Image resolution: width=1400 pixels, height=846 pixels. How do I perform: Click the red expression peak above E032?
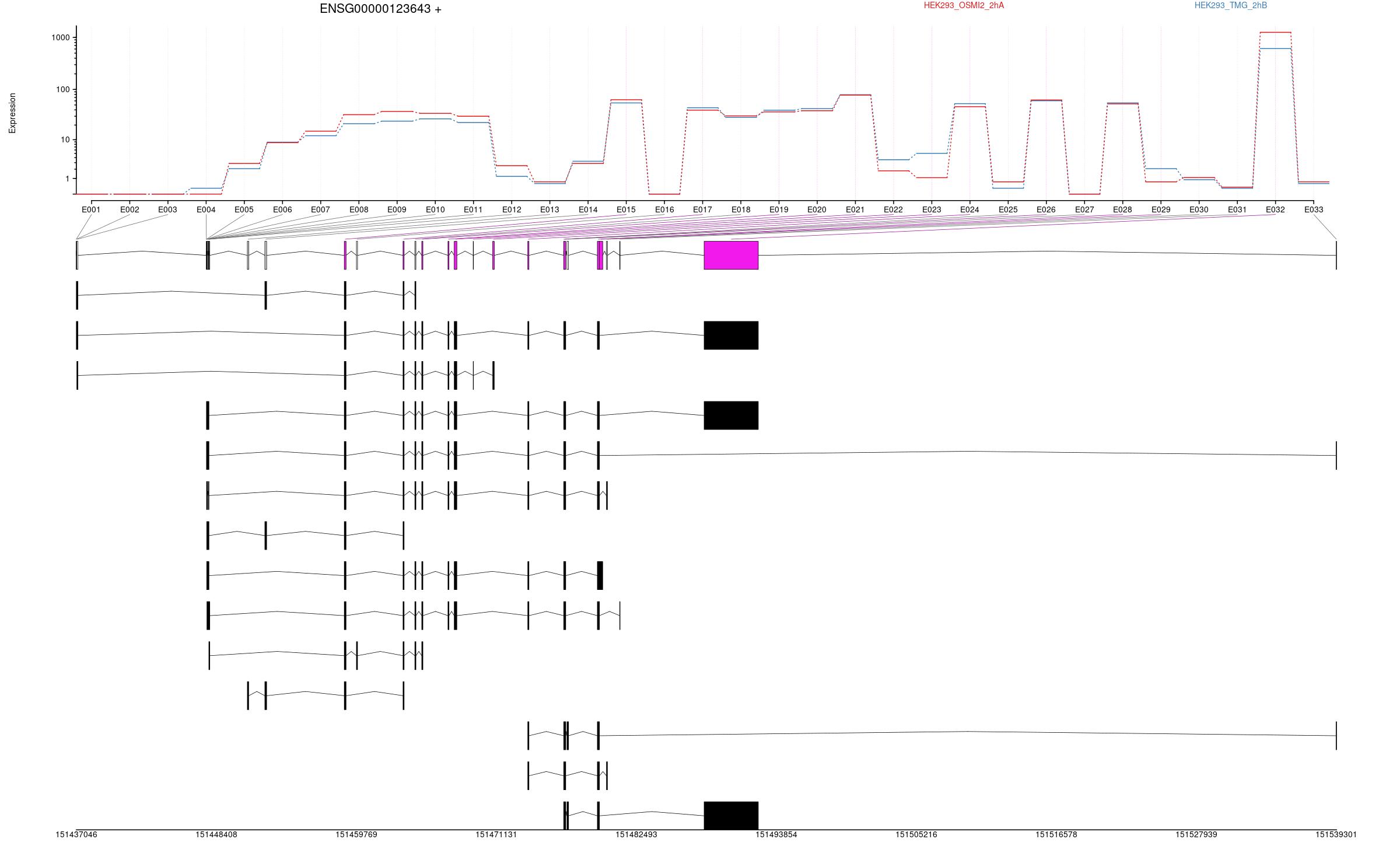tap(1275, 32)
